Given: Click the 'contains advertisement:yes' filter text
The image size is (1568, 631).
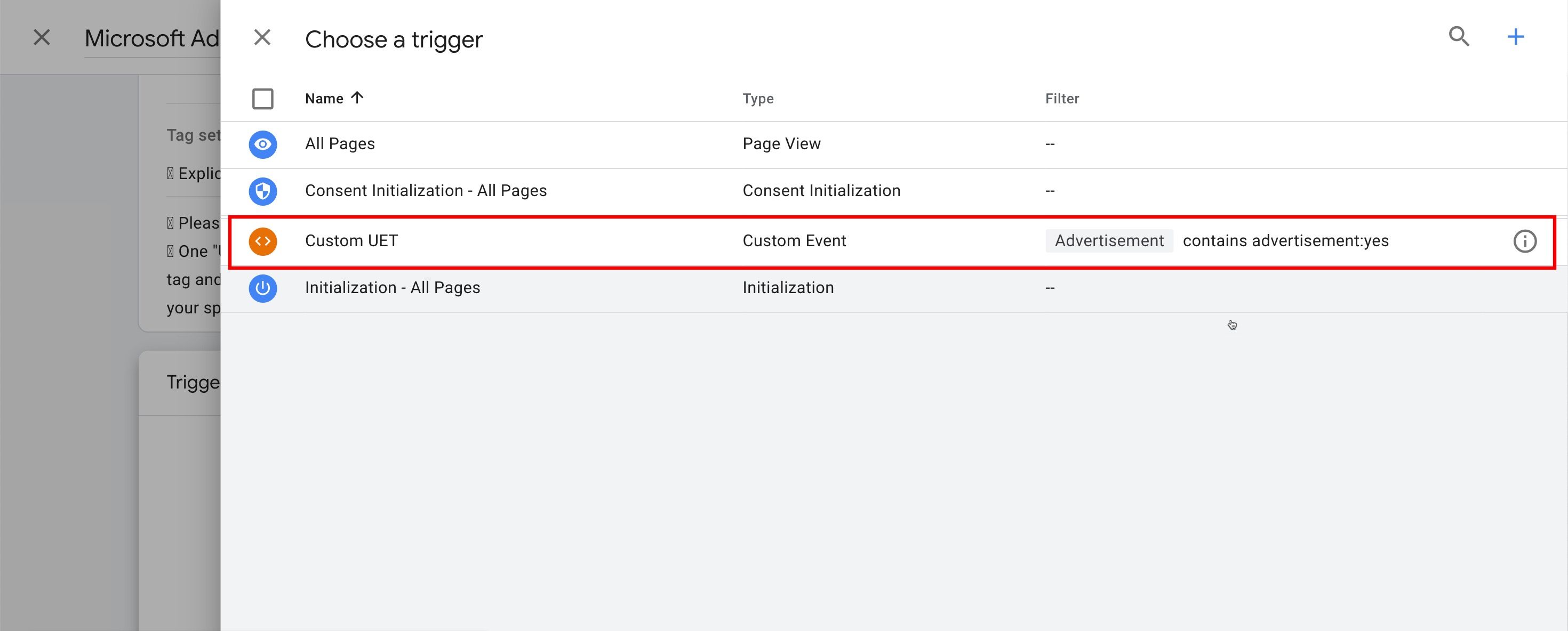Looking at the screenshot, I should click(1285, 241).
